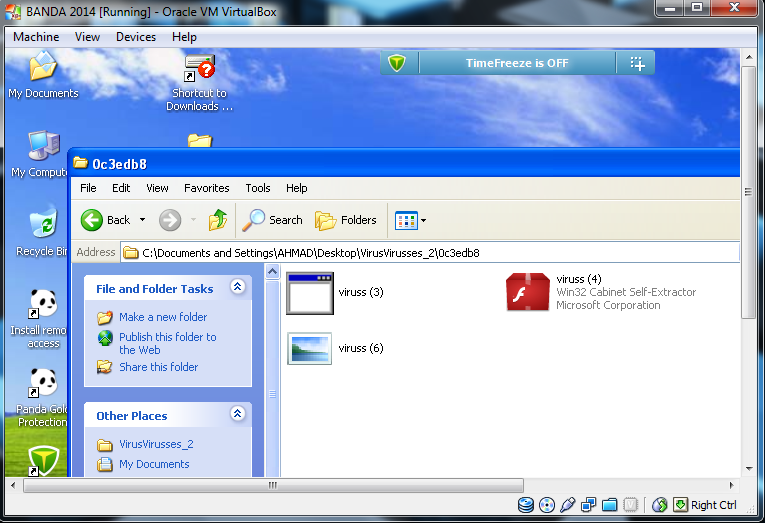The height and width of the screenshot is (523, 765).
Task: Click the Views icon button
Action: click(406, 221)
